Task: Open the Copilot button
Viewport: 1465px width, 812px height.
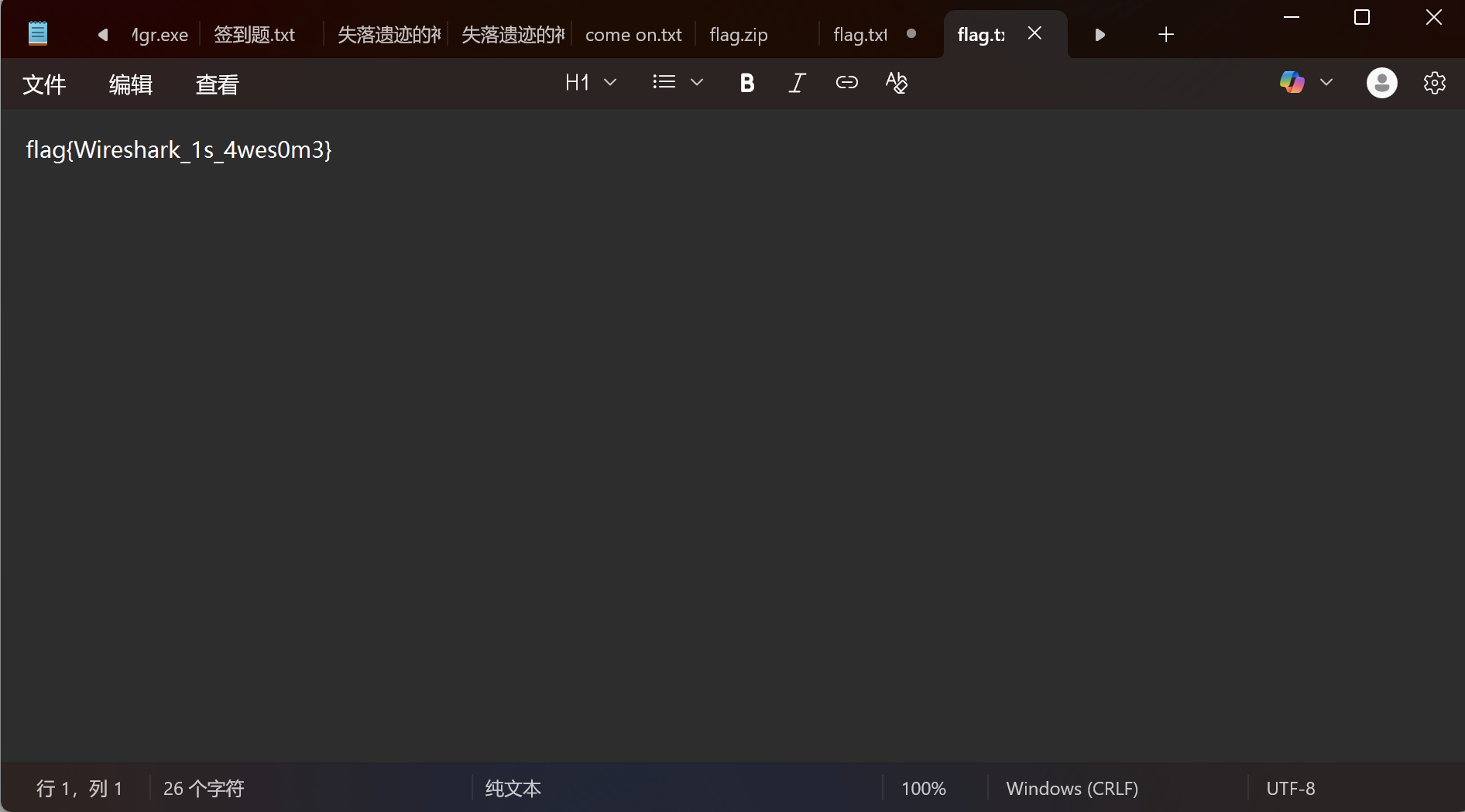Action: [1292, 82]
